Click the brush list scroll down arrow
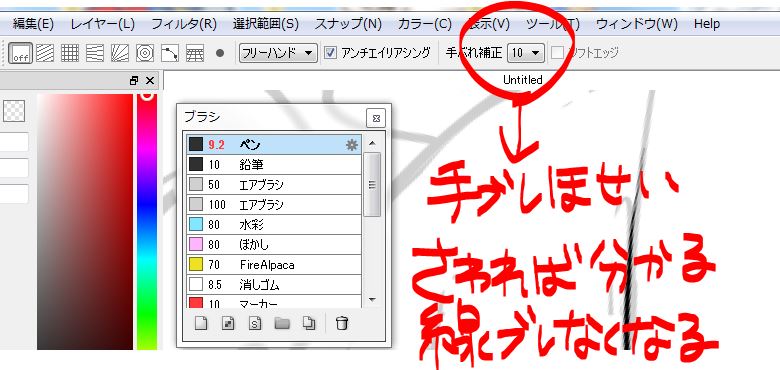Viewport: 780px width, 370px height. pyautogui.click(x=372, y=300)
